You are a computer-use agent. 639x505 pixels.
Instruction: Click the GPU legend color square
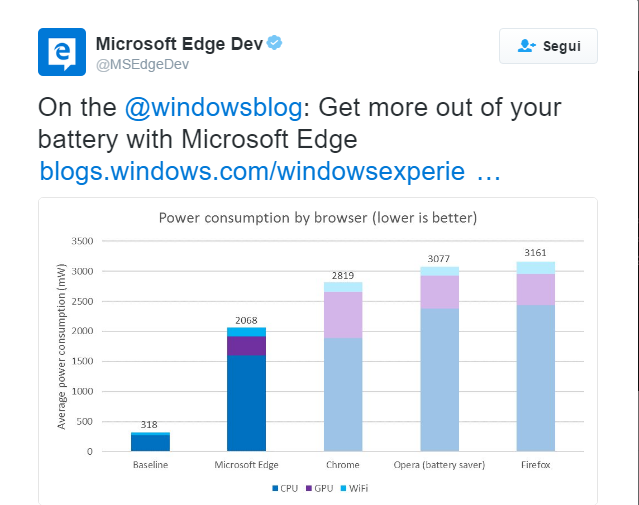click(310, 488)
